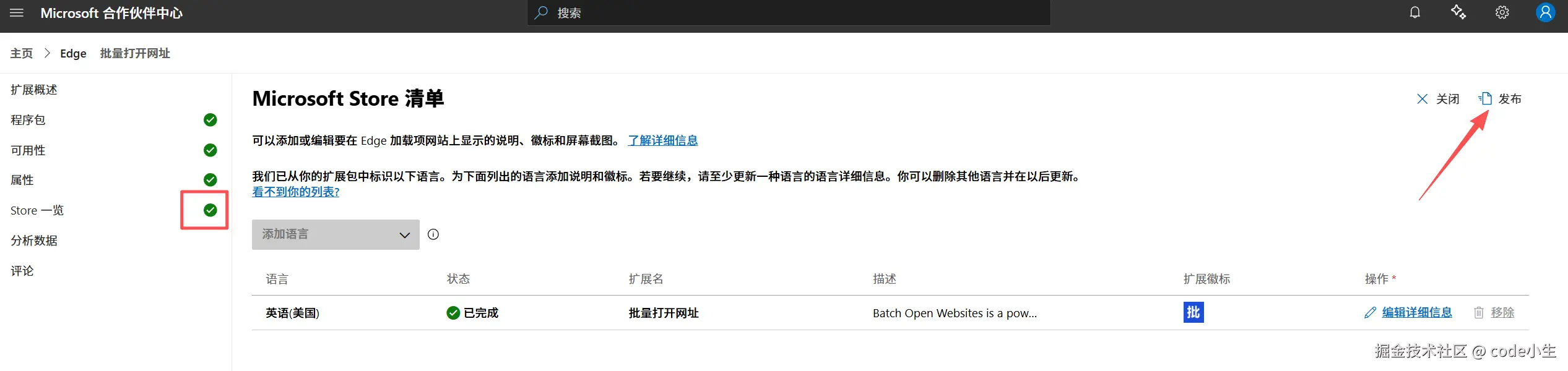
Task: Click the Batch Open Websites description cell
Action: (x=955, y=313)
